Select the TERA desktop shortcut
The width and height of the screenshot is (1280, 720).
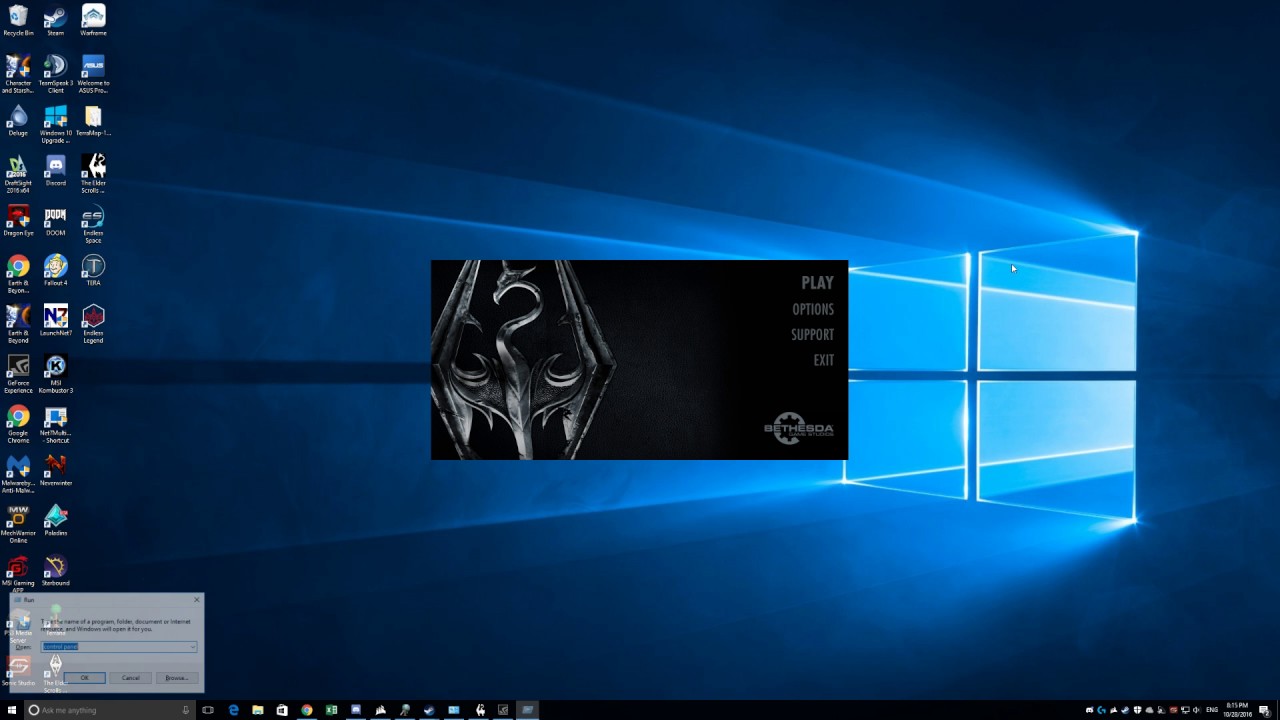click(x=93, y=270)
